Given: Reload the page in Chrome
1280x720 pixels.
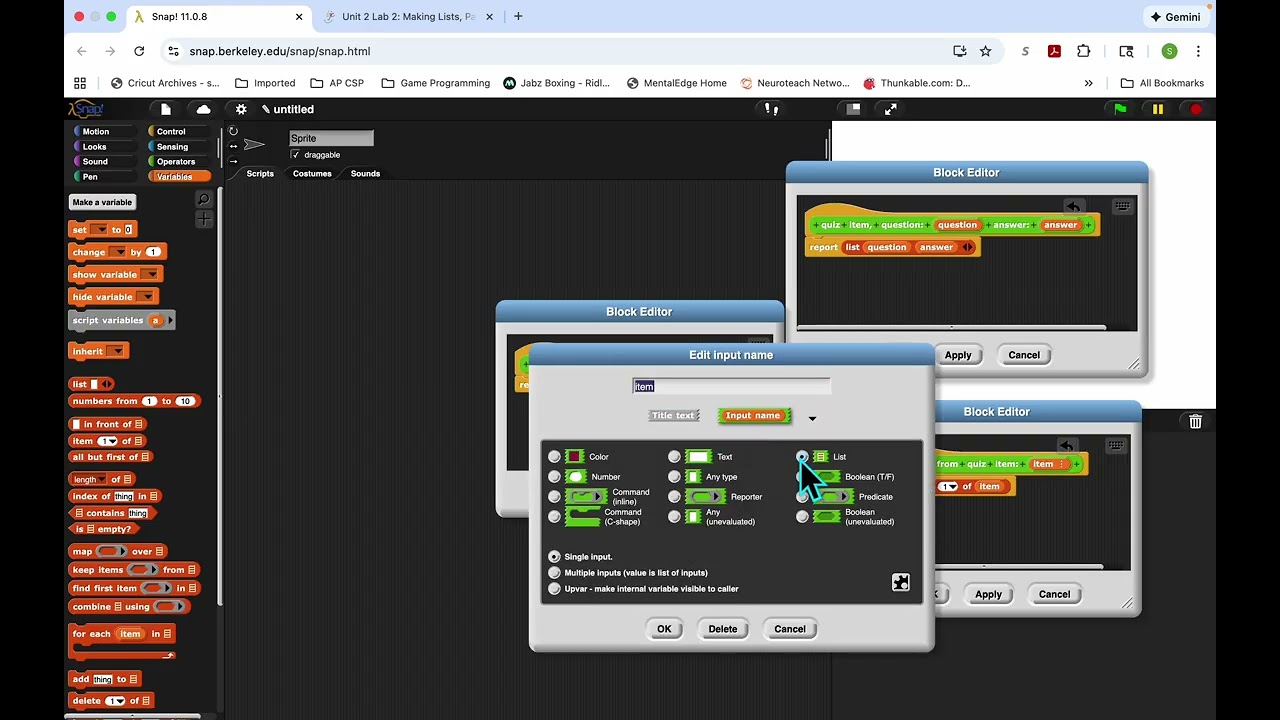Looking at the screenshot, I should (139, 51).
